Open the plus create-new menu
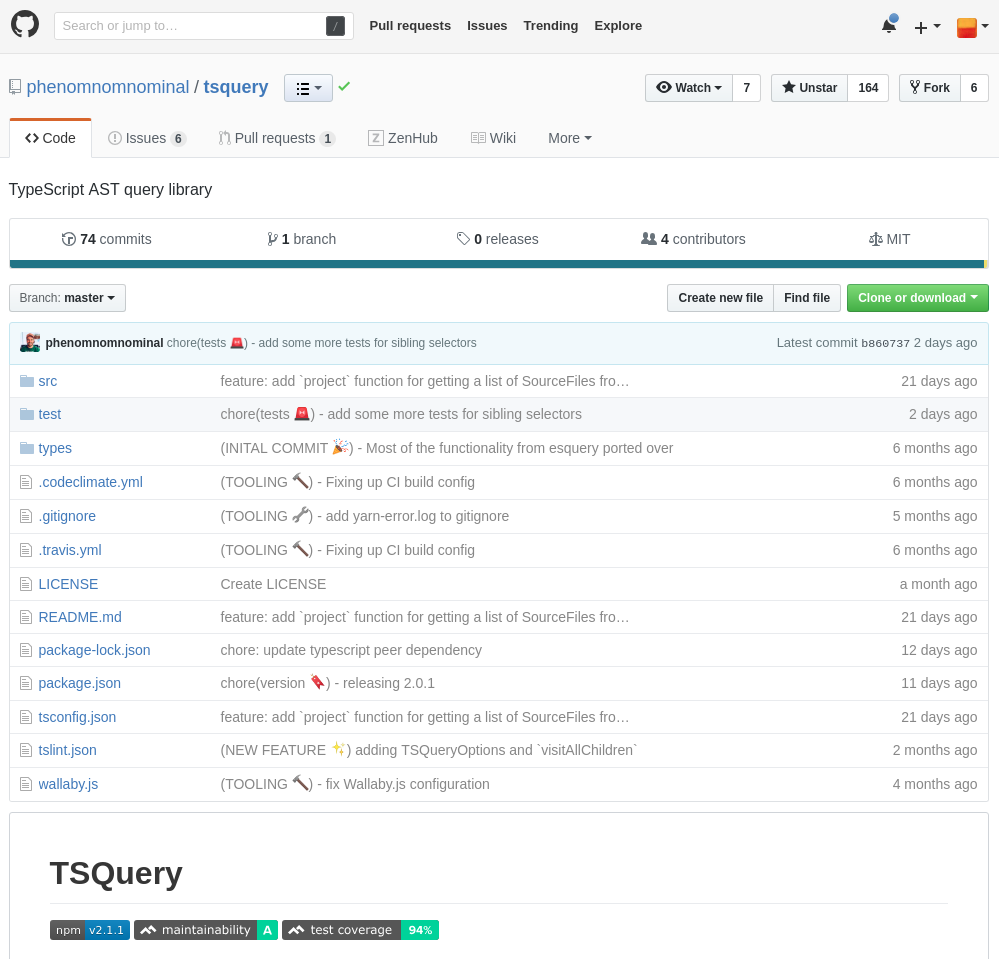 click(927, 27)
